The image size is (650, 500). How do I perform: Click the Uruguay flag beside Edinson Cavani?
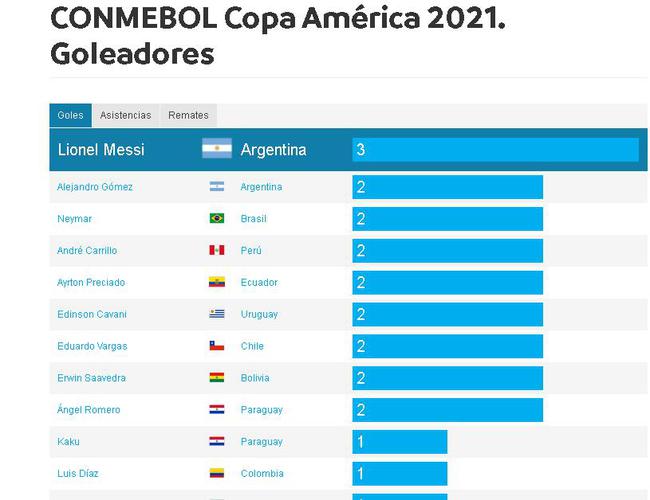tap(216, 314)
